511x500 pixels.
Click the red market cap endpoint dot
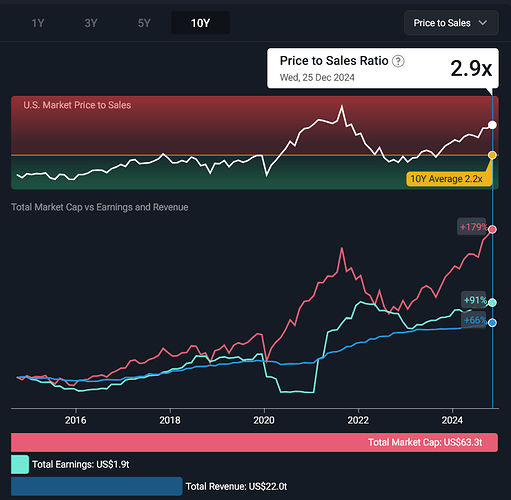pyautogui.click(x=492, y=229)
